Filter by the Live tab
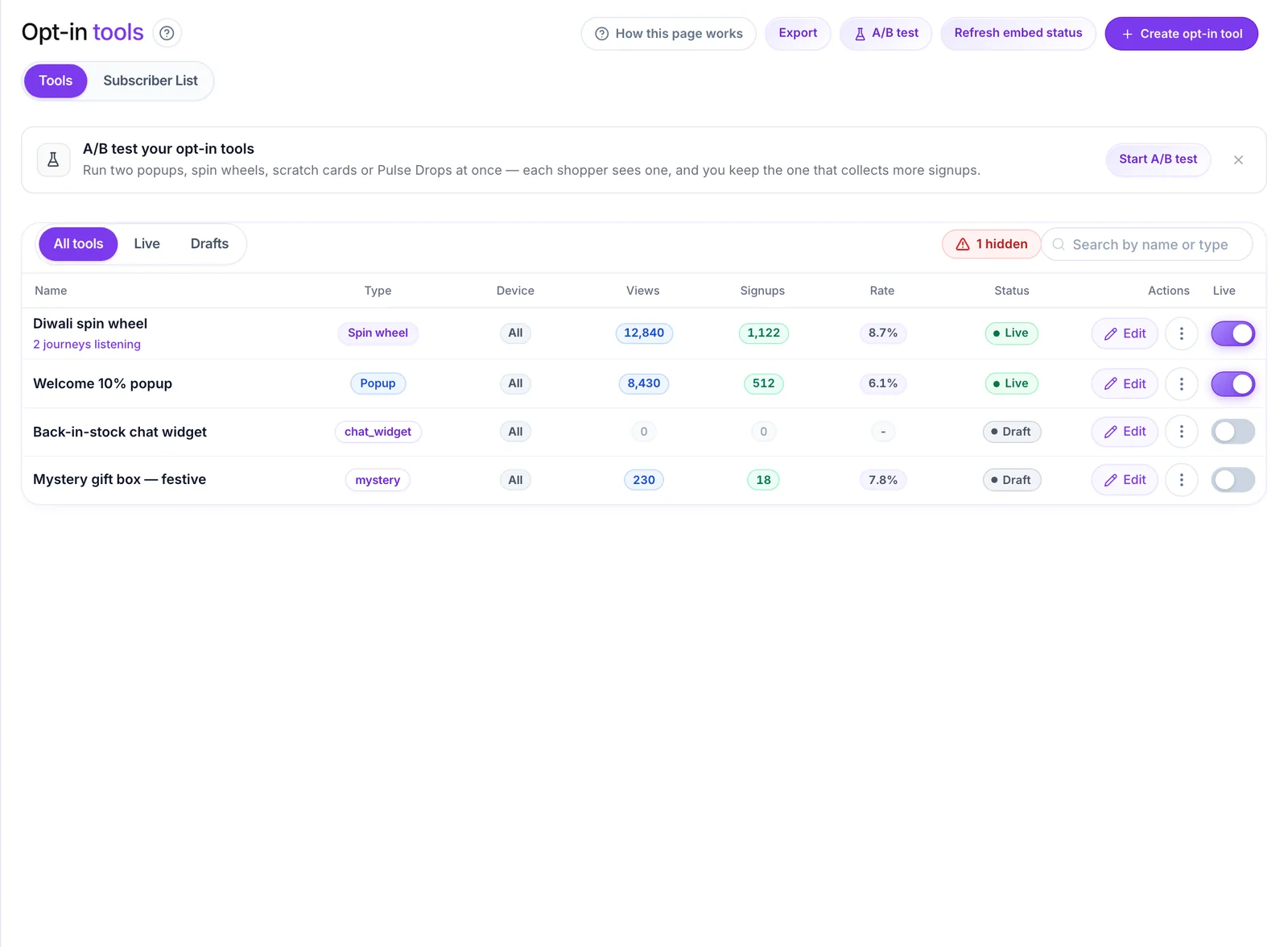Screen dimensions: 1288x947 tap(147, 244)
